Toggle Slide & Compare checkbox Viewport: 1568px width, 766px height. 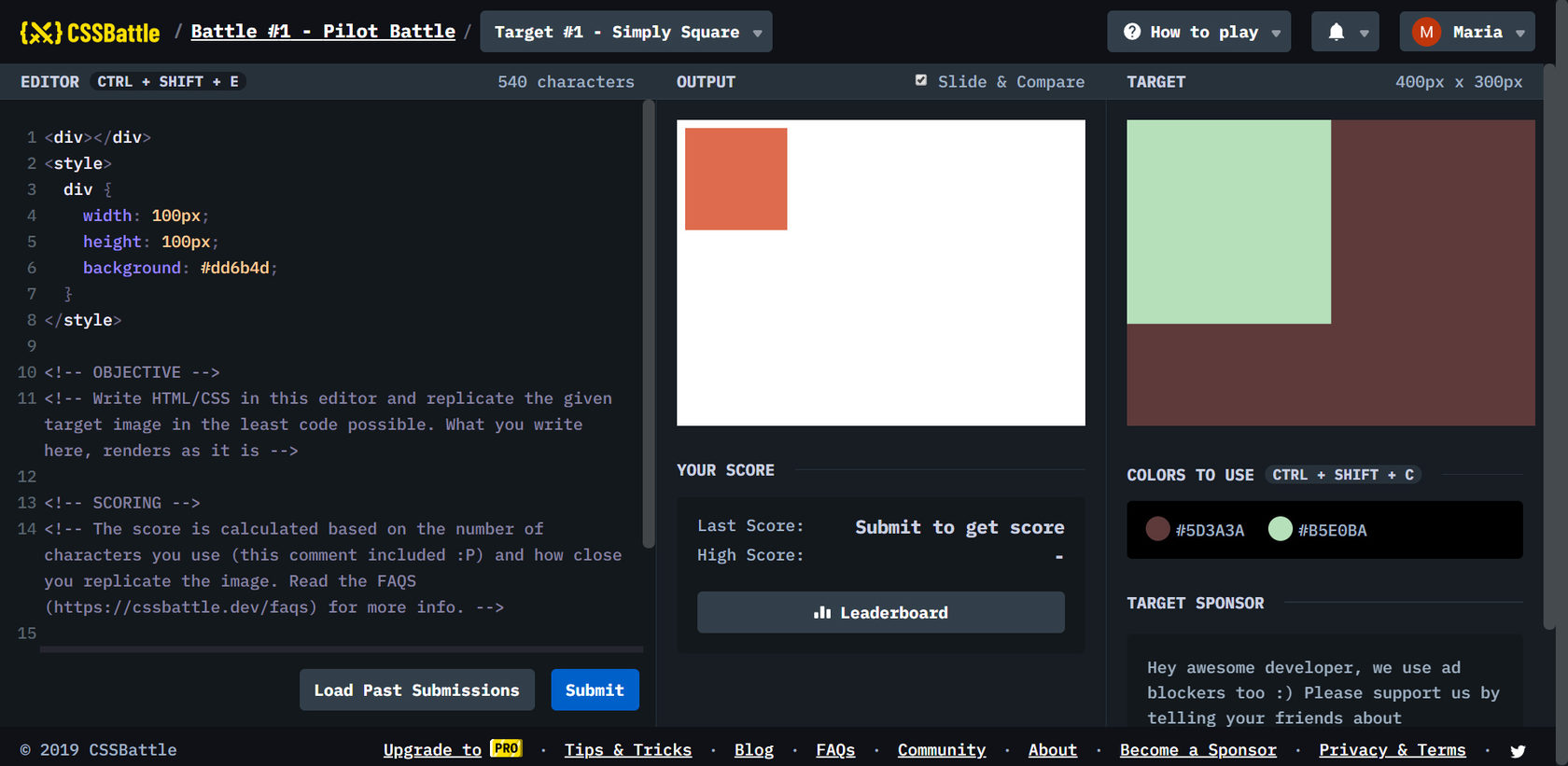pos(921,80)
